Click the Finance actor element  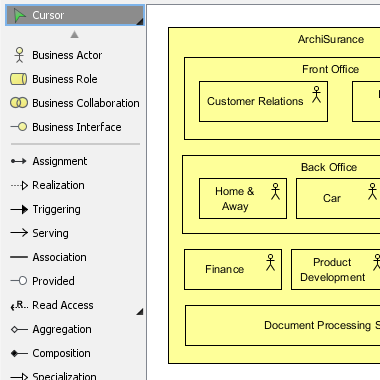[233, 269]
